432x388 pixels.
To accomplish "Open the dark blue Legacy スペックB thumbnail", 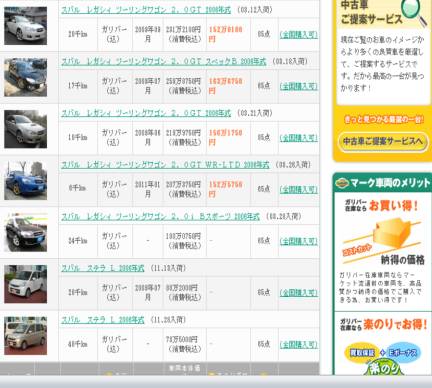I will point(26,77).
